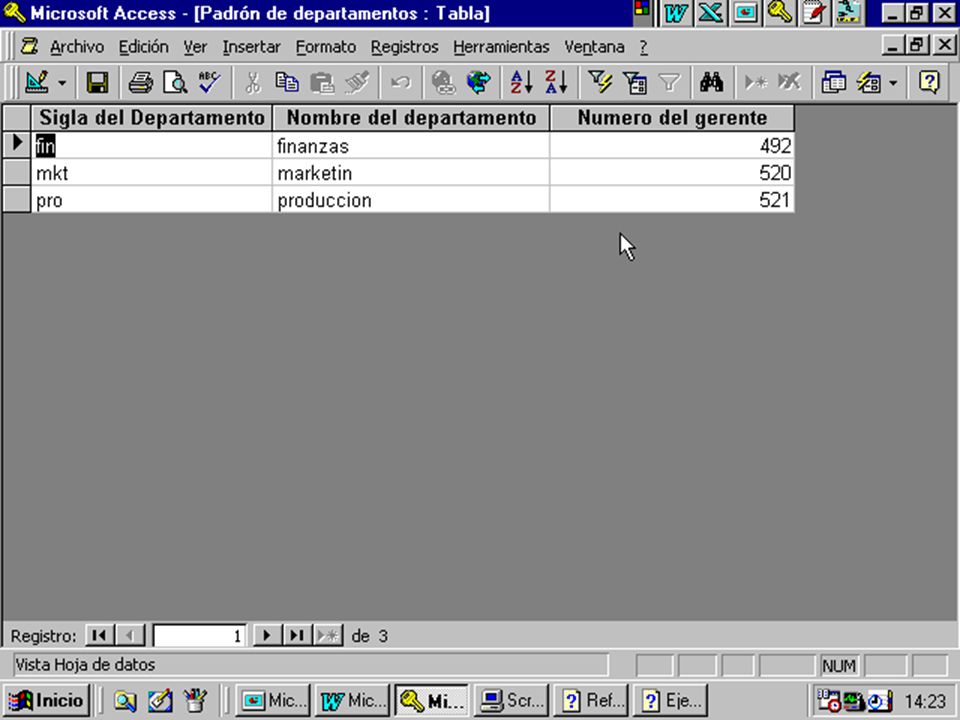Show the Database window icon
Viewport: 960px width, 720px height.
click(x=833, y=82)
